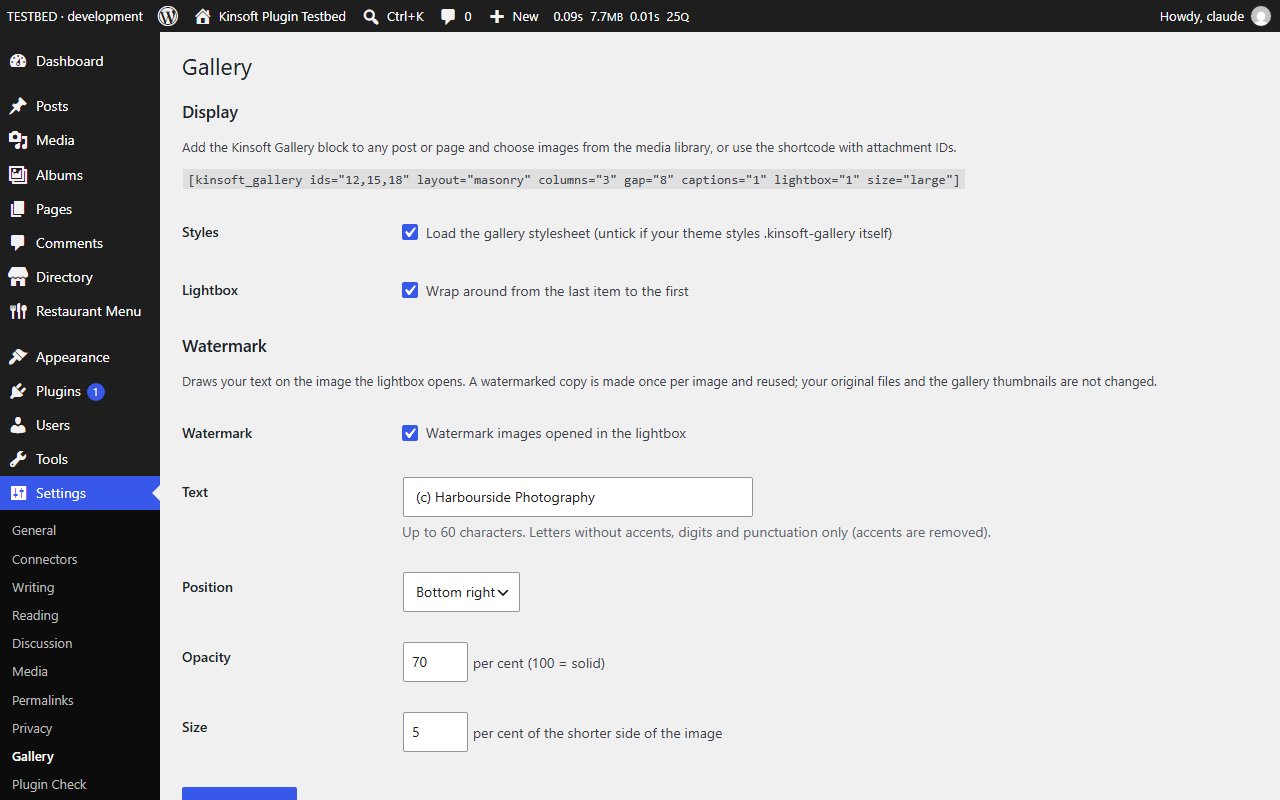
Task: Click the Restaurant Menu cutlery icon
Action: click(x=18, y=311)
